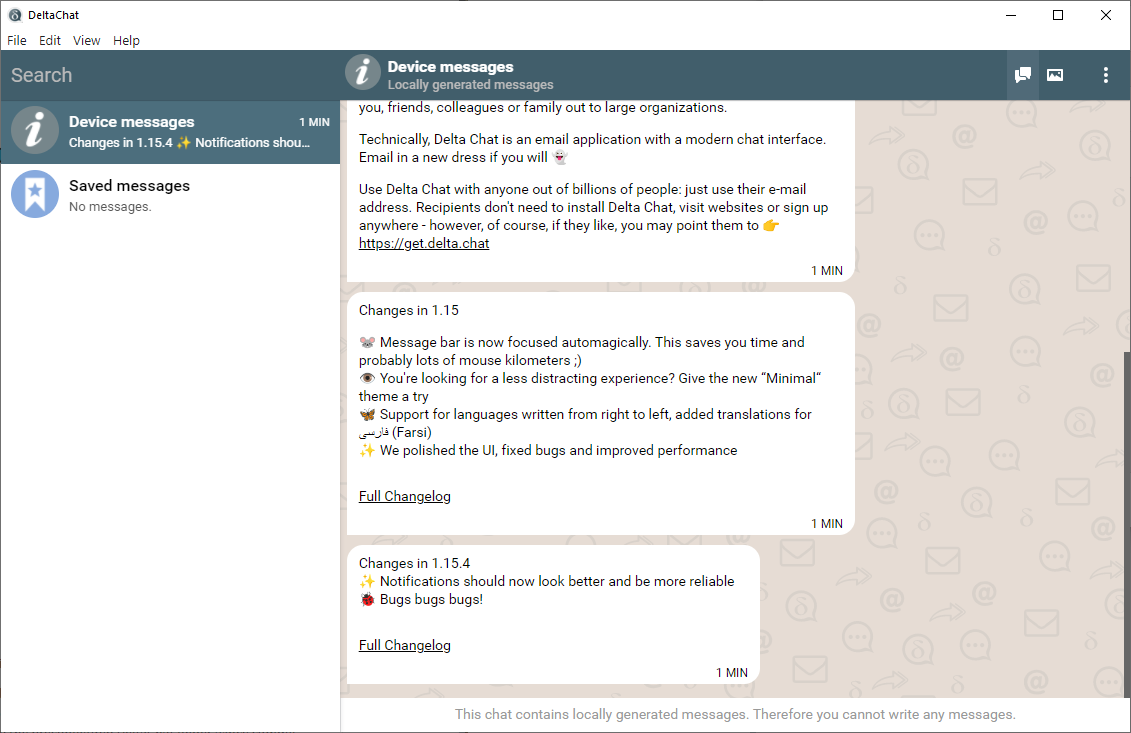
Task: Click the Device messages title in header
Action: [450, 67]
